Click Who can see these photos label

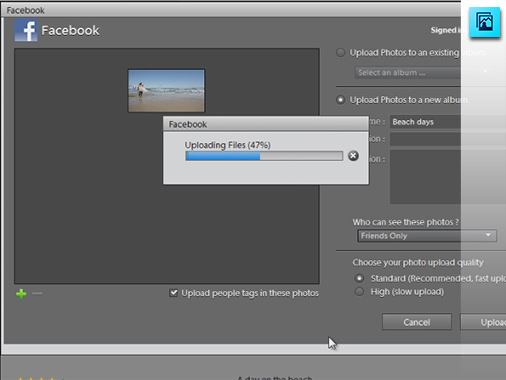pos(406,222)
